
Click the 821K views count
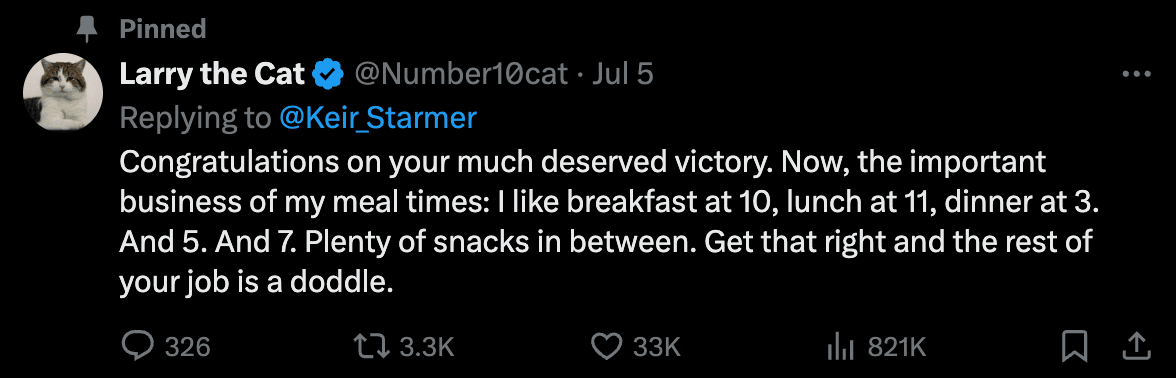click(x=897, y=347)
